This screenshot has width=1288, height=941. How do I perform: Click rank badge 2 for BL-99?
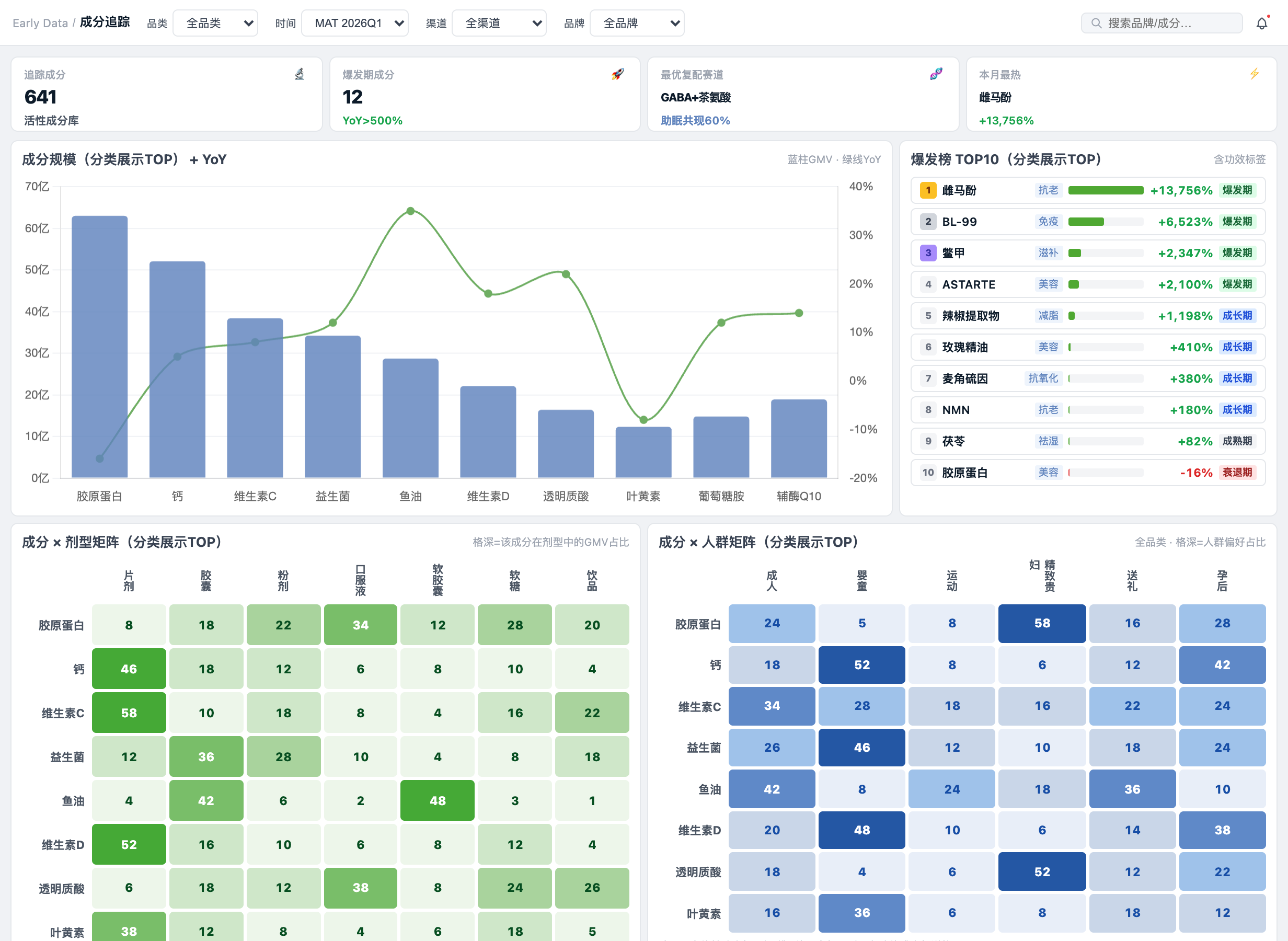coord(928,222)
